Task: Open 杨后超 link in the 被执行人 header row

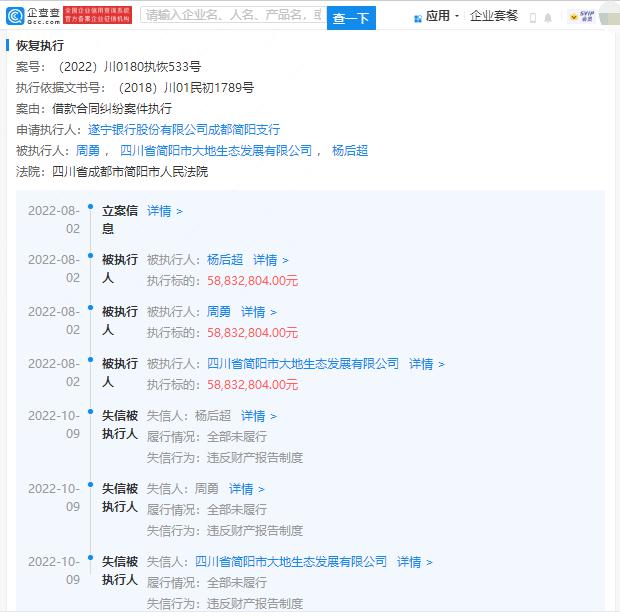Action: [x=349, y=151]
